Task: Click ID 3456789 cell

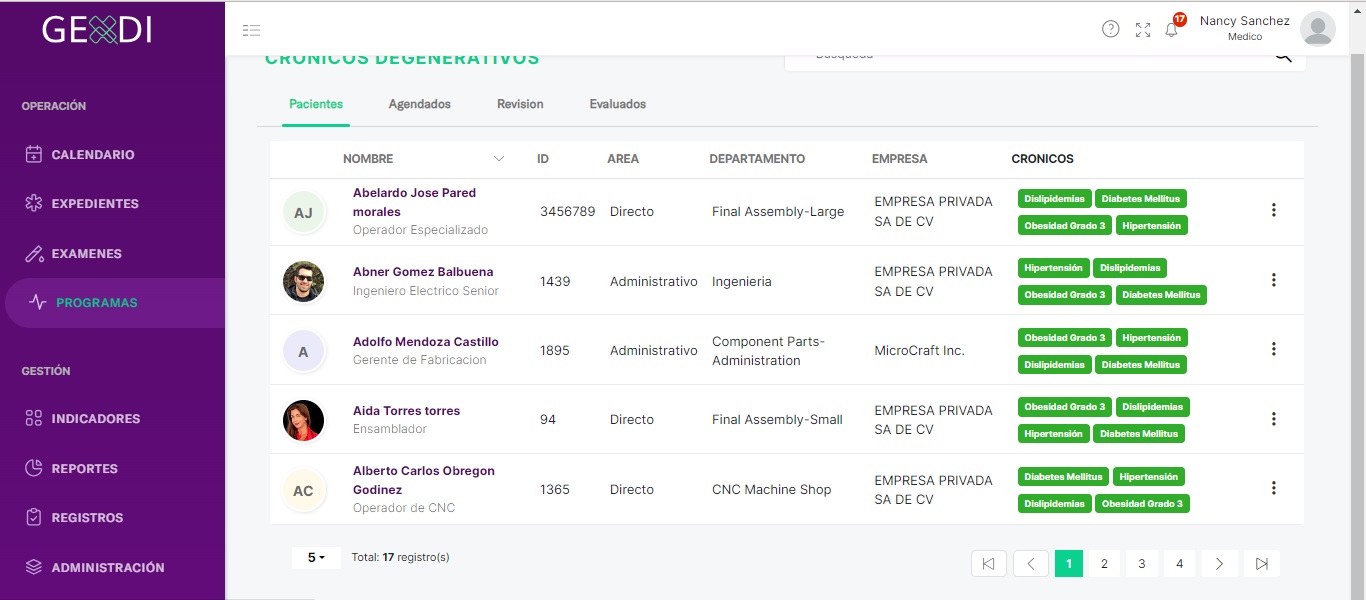Action: (567, 212)
